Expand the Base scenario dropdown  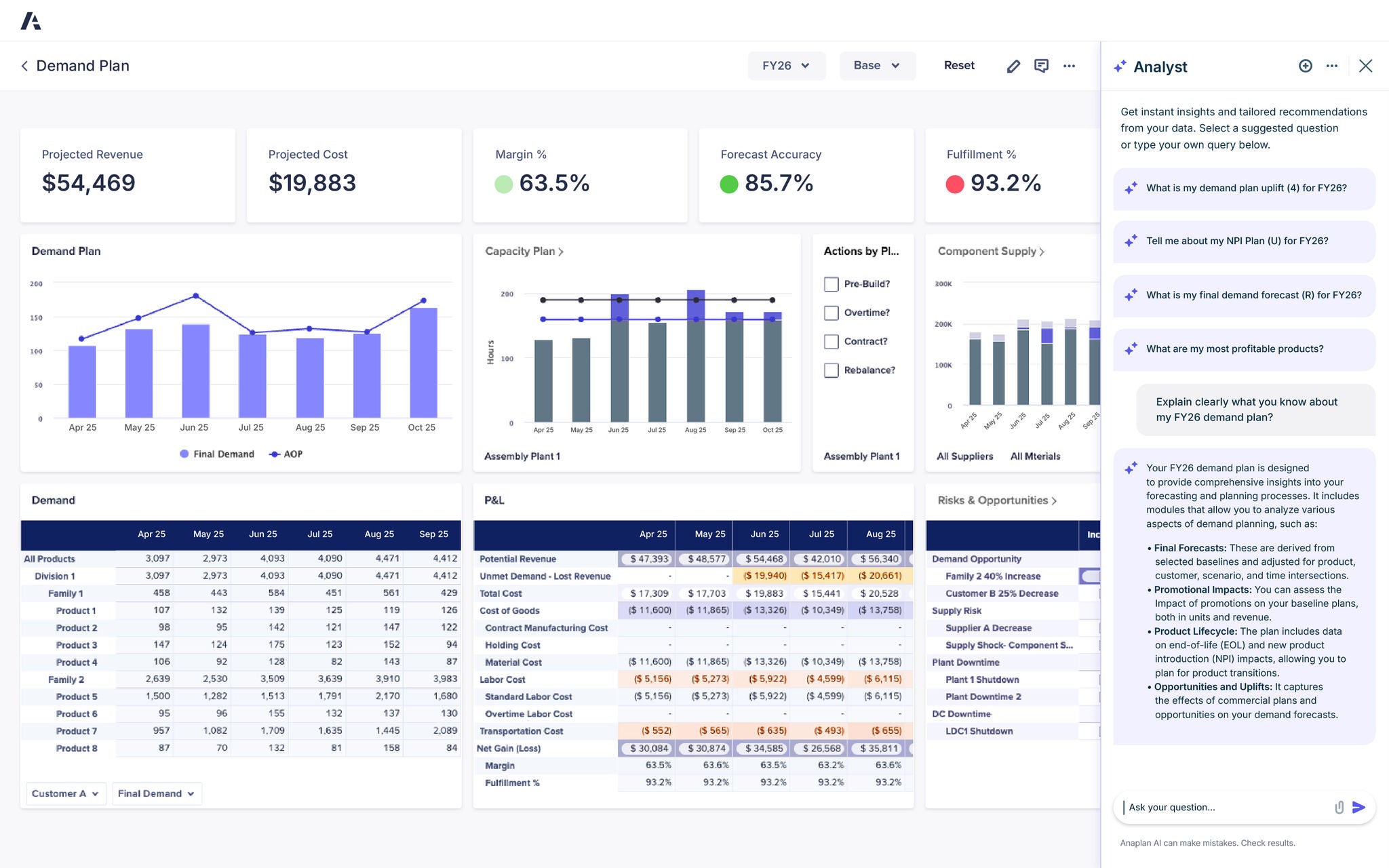coord(877,65)
